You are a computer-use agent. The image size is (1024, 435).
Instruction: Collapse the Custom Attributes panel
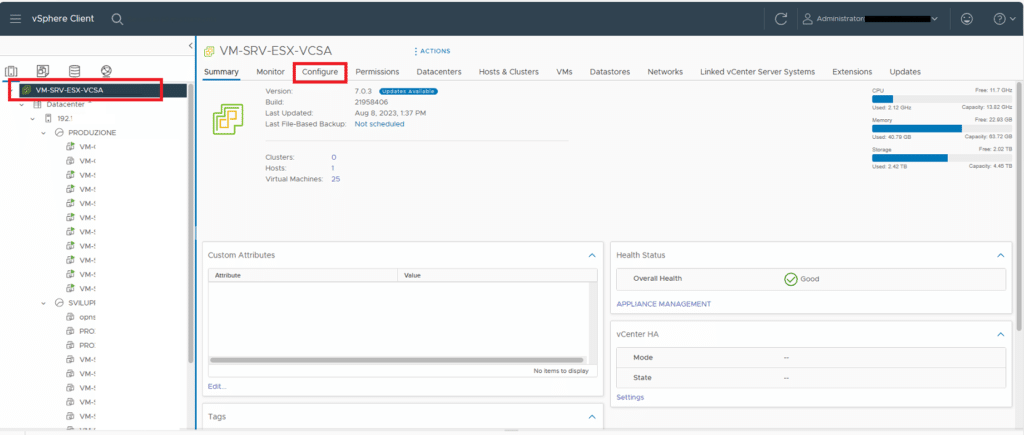pyautogui.click(x=592, y=255)
